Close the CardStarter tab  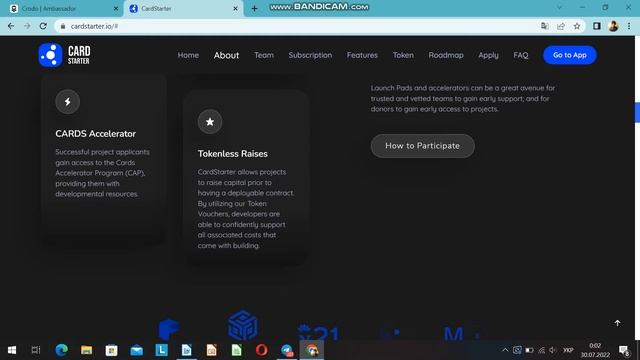[236, 9]
